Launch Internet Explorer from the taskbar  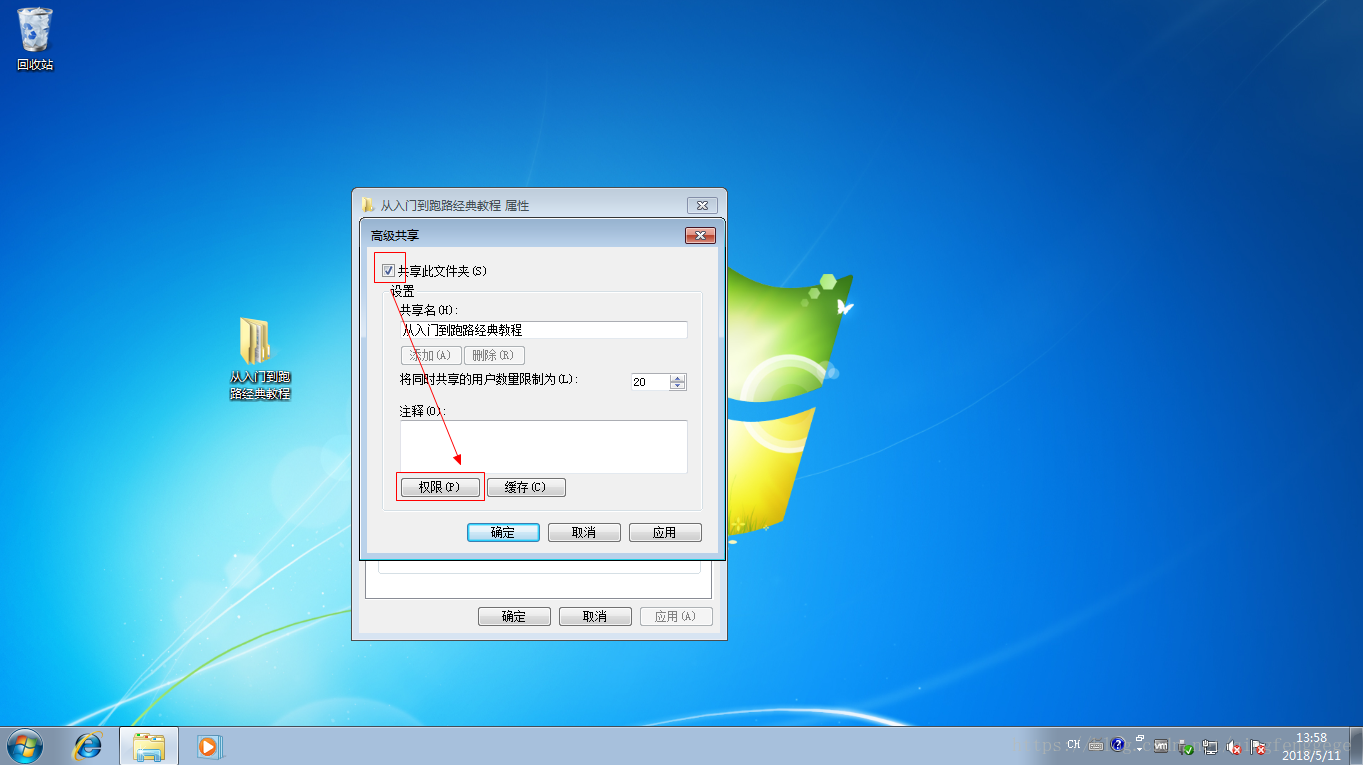tap(89, 746)
